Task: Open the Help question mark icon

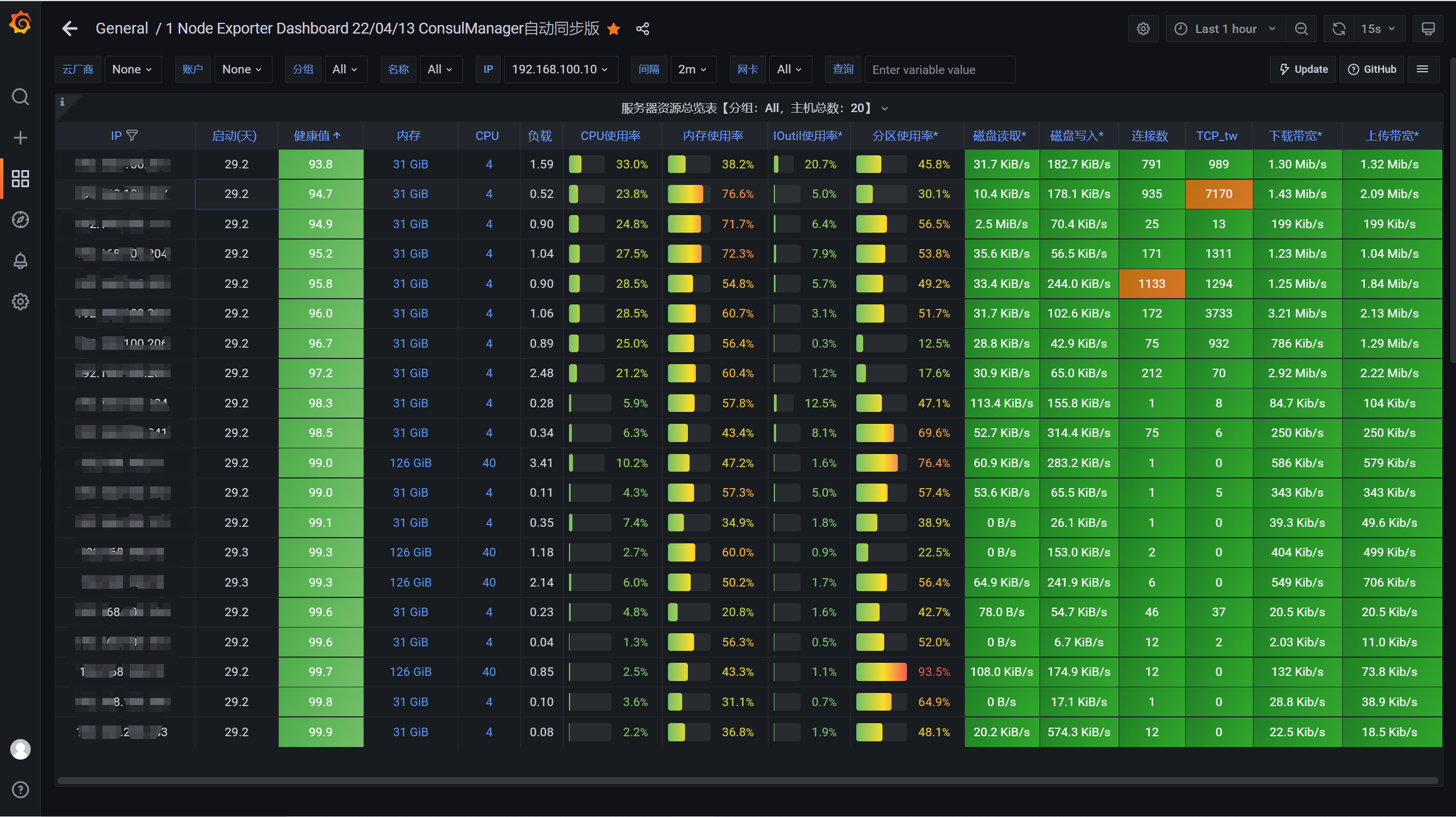Action: pos(20,790)
